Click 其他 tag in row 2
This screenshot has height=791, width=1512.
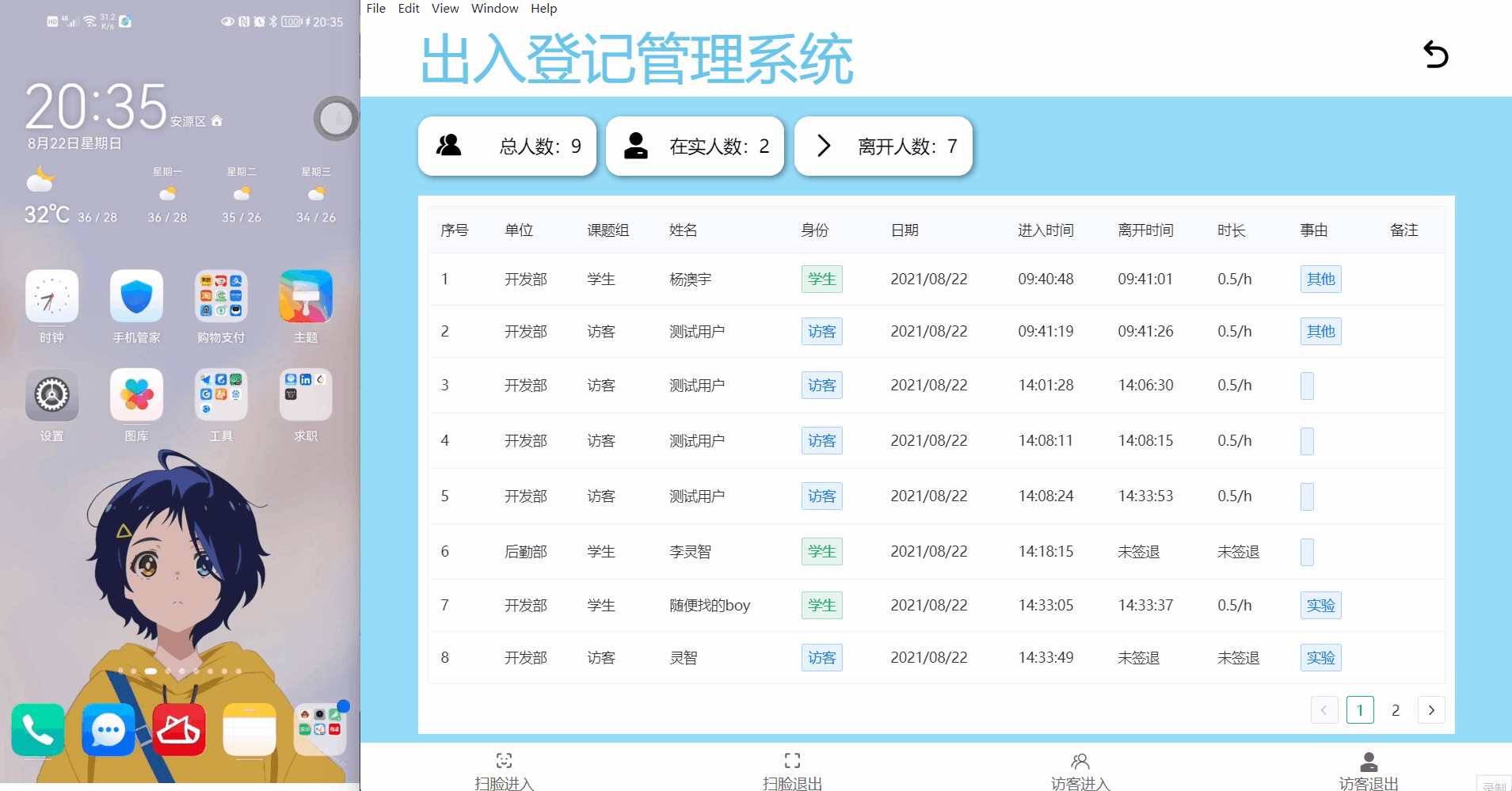1320,331
